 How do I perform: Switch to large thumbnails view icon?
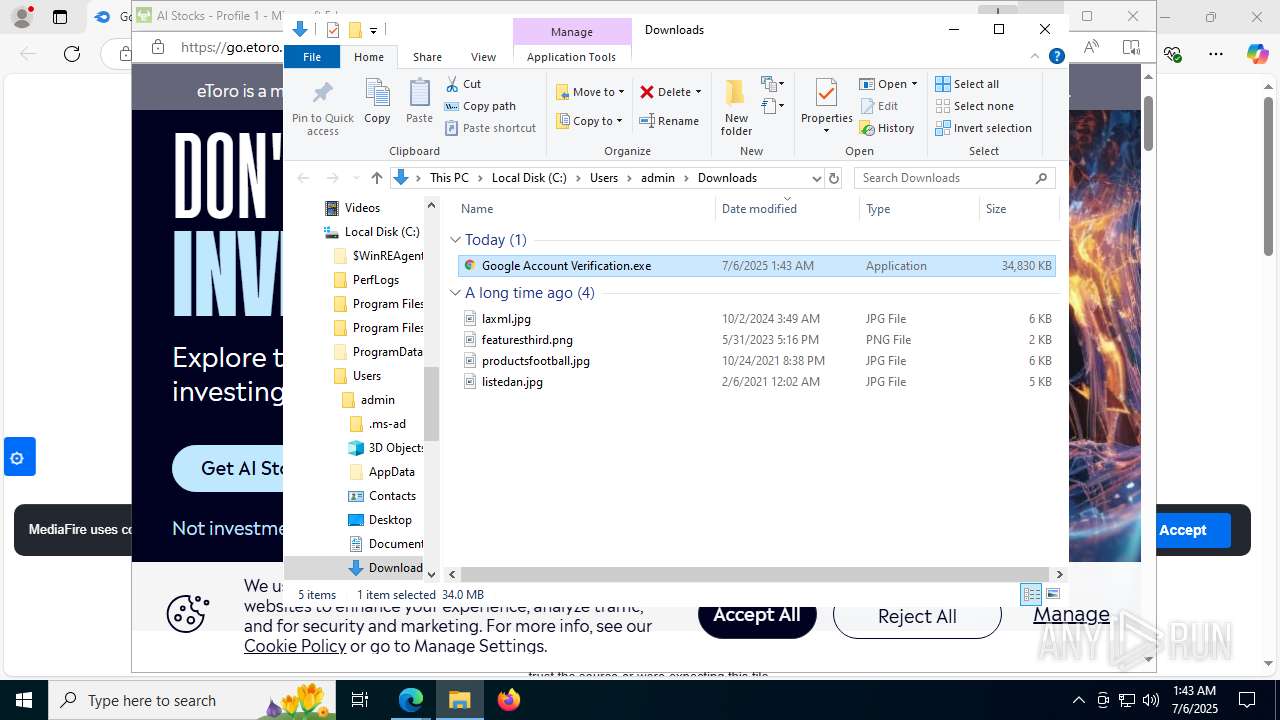pos(1052,594)
